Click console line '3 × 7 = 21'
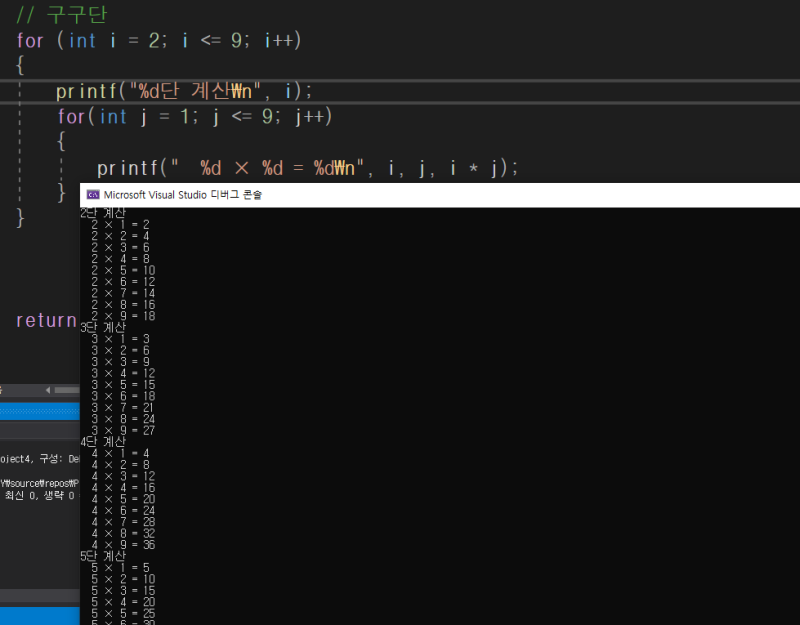The image size is (800, 625). tap(122, 408)
